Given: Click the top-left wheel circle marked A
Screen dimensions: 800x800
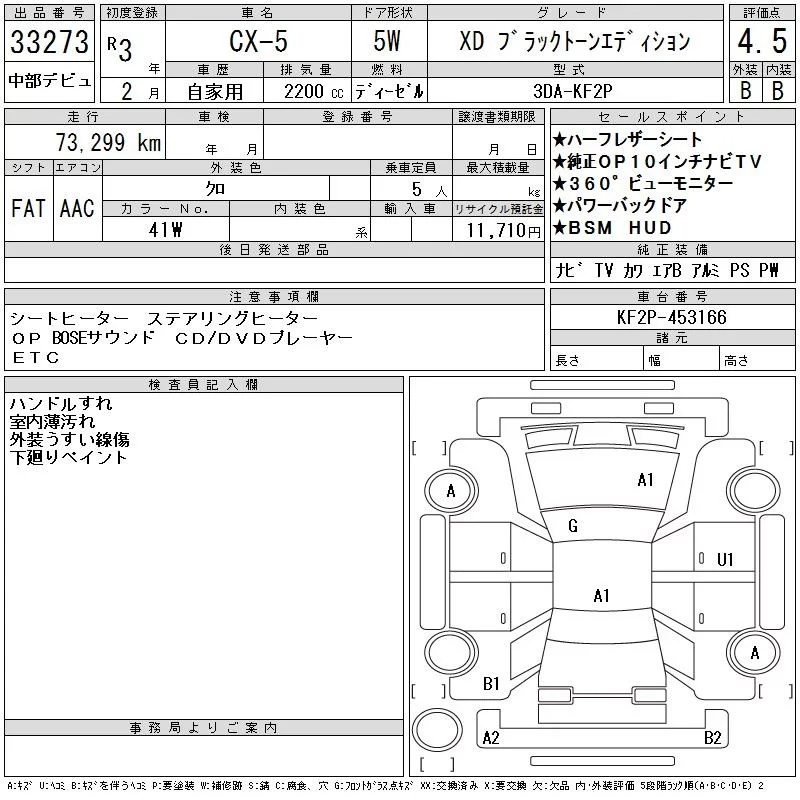Looking at the screenshot, I should [x=451, y=491].
